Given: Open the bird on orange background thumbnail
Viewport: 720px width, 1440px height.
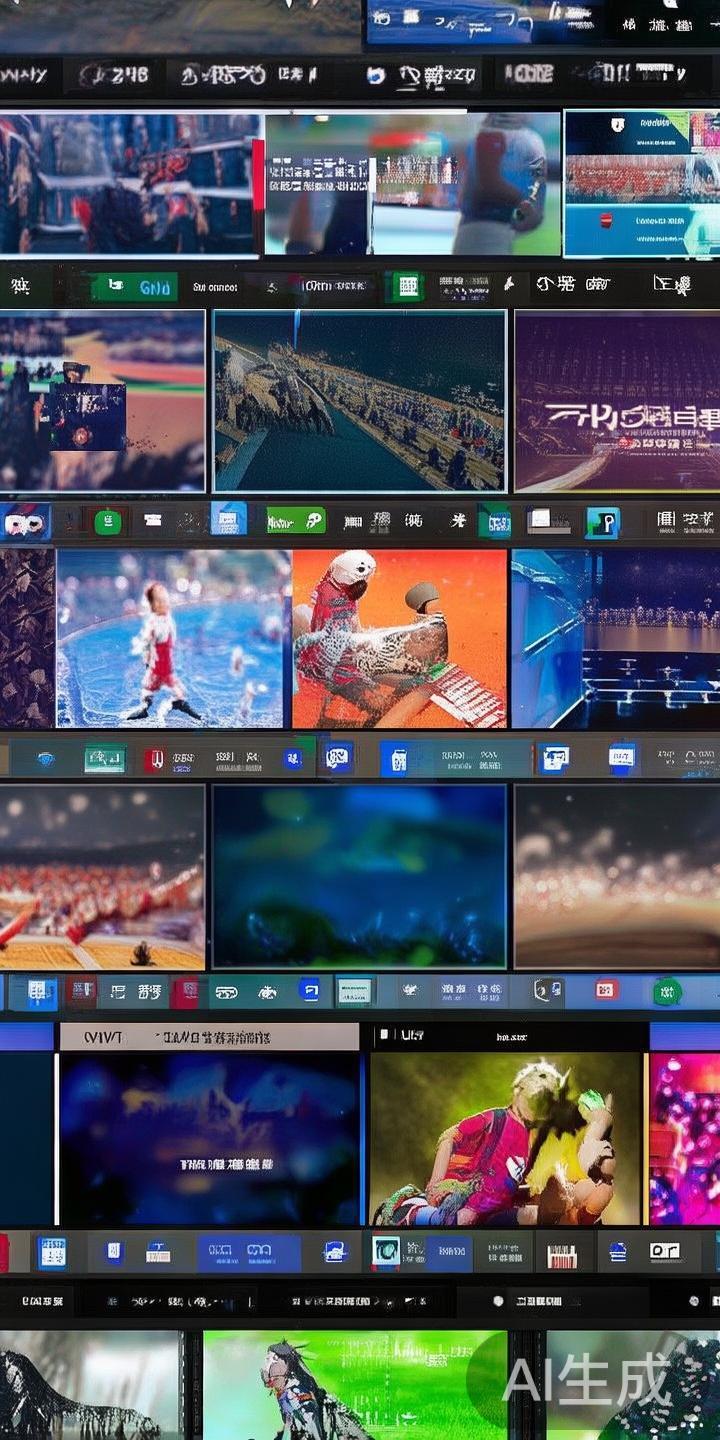Looking at the screenshot, I should tap(399, 638).
